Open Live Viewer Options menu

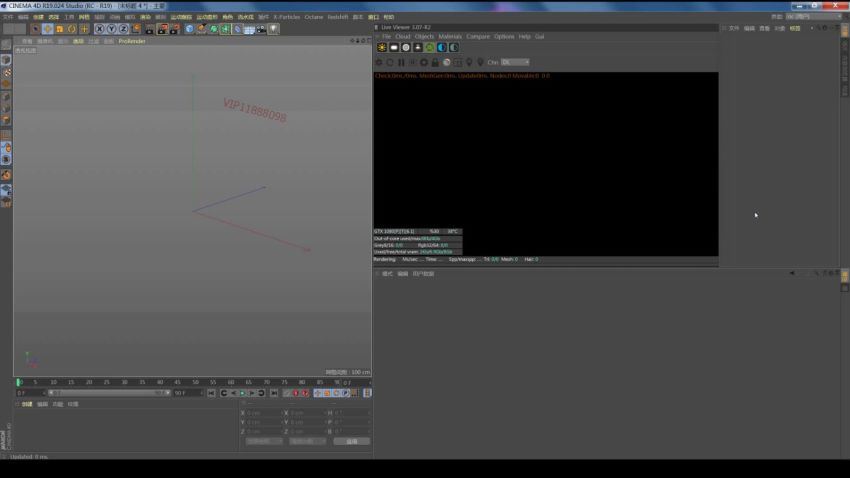[504, 36]
